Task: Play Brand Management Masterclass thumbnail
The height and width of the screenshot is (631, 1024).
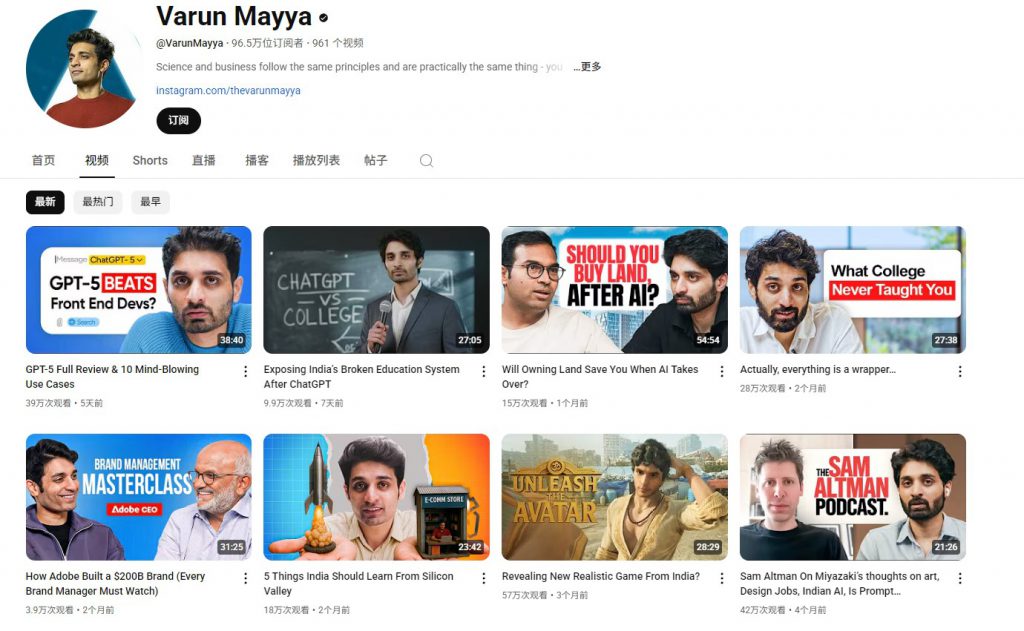Action: point(138,497)
